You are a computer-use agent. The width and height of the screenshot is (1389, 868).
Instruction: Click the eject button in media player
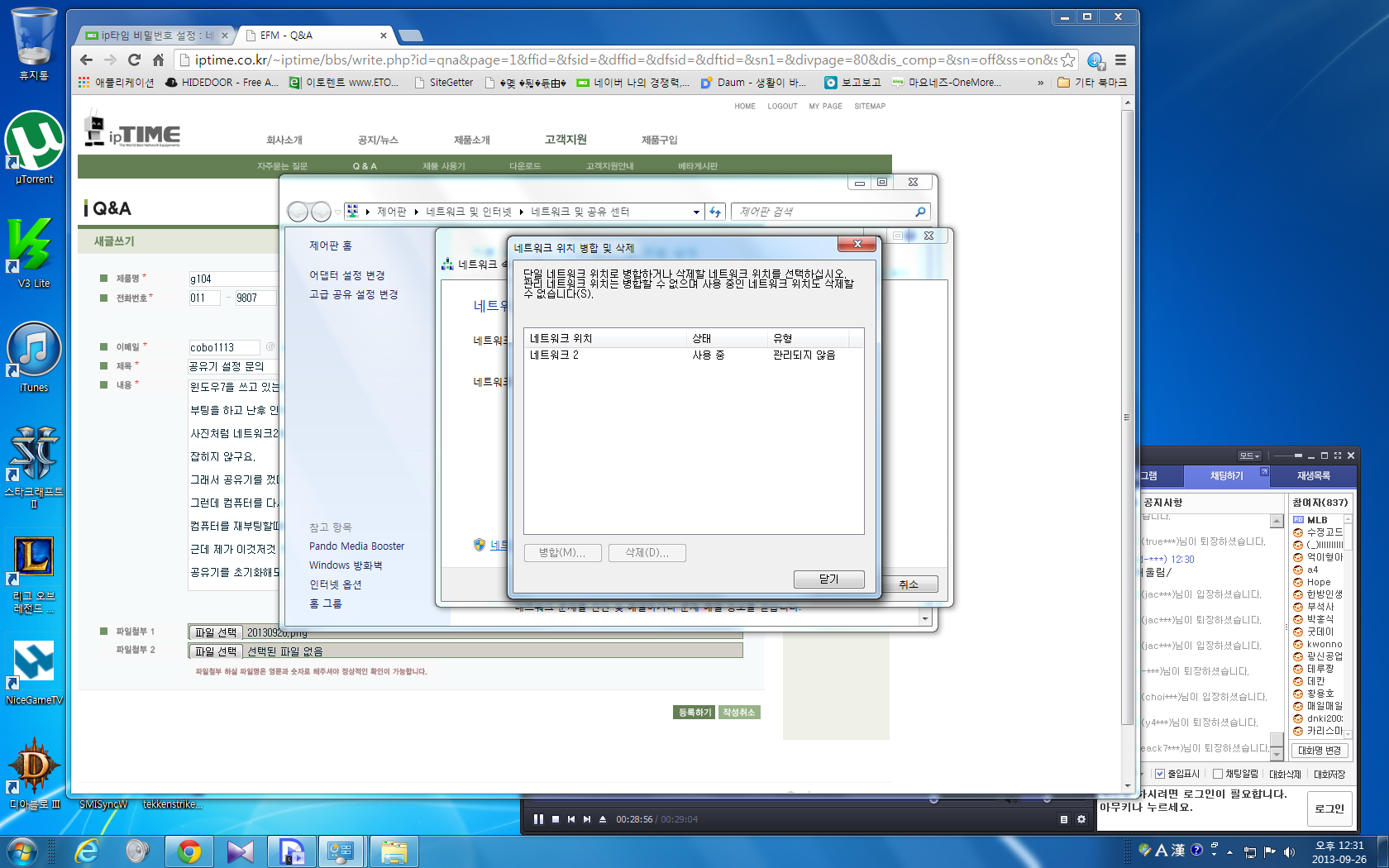(x=603, y=819)
